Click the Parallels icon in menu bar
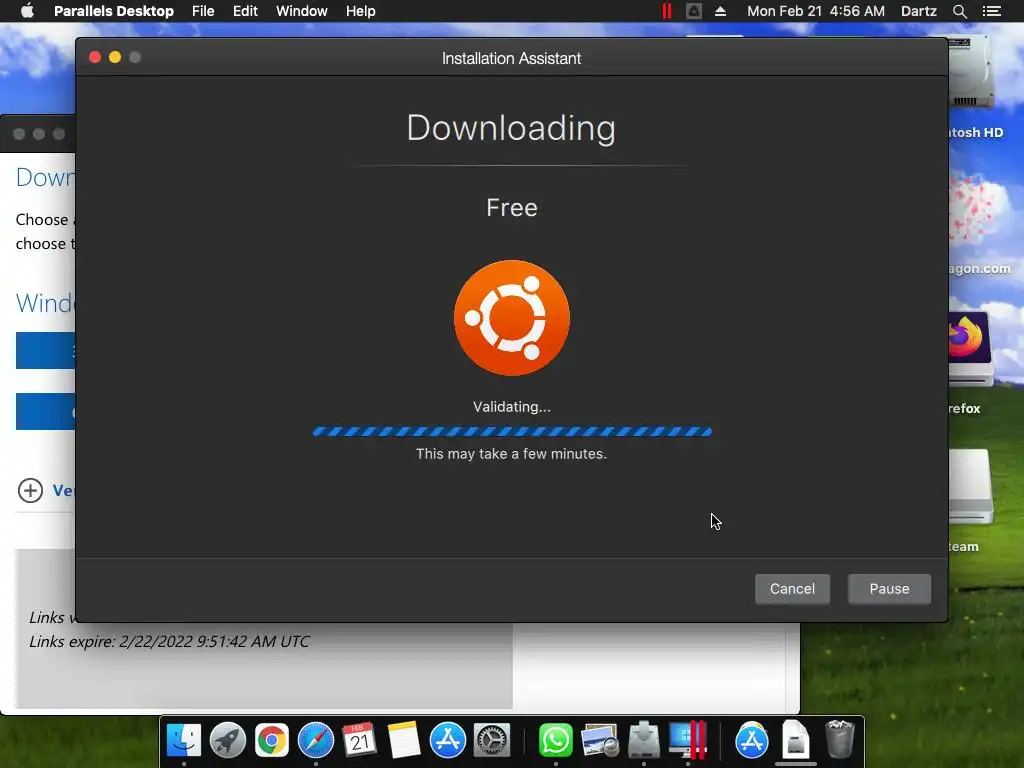The width and height of the screenshot is (1024, 768). pyautogui.click(x=666, y=11)
